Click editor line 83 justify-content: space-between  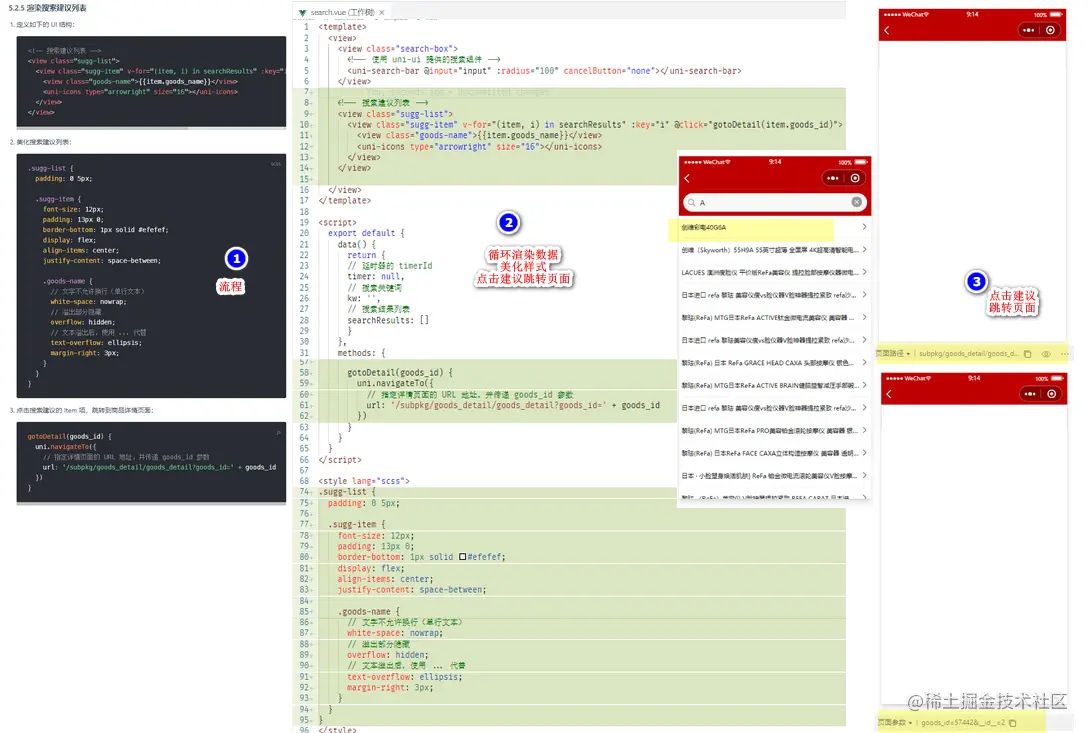411,590
